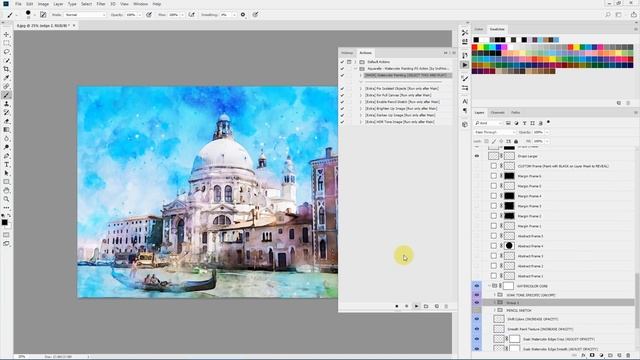Click the Abstract Frame 4 mask thumbnail
Image resolution: width=640 pixels, height=360 pixels.
click(509, 246)
